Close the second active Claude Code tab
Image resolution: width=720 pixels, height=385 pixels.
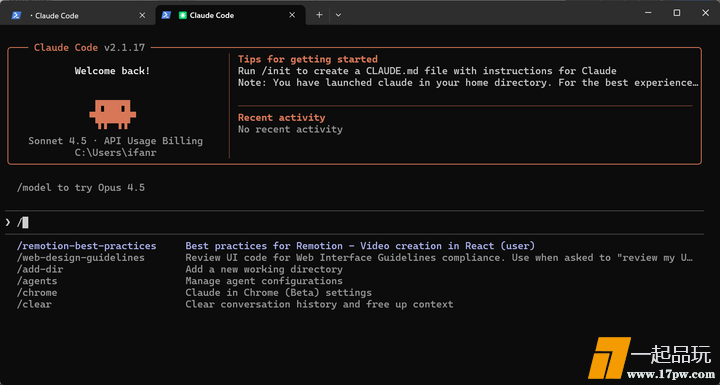point(292,15)
